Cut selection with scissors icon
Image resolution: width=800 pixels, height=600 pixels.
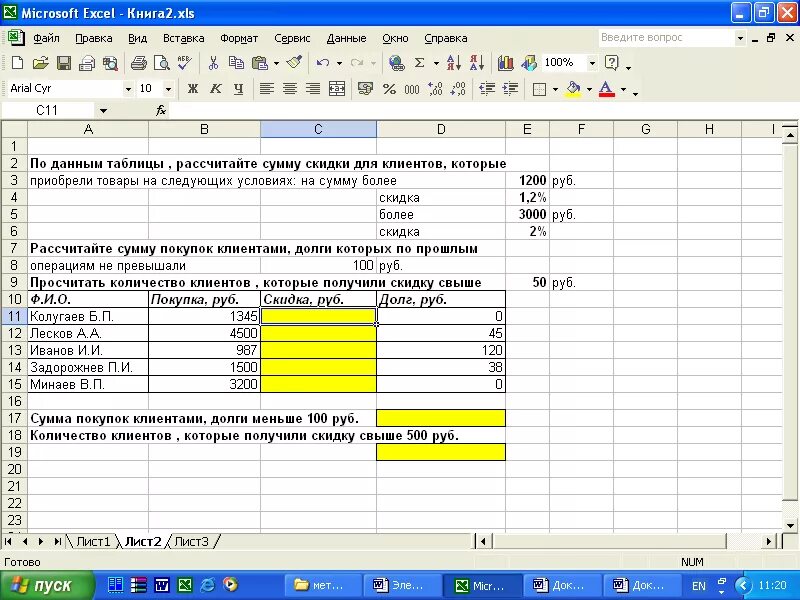[x=213, y=63]
